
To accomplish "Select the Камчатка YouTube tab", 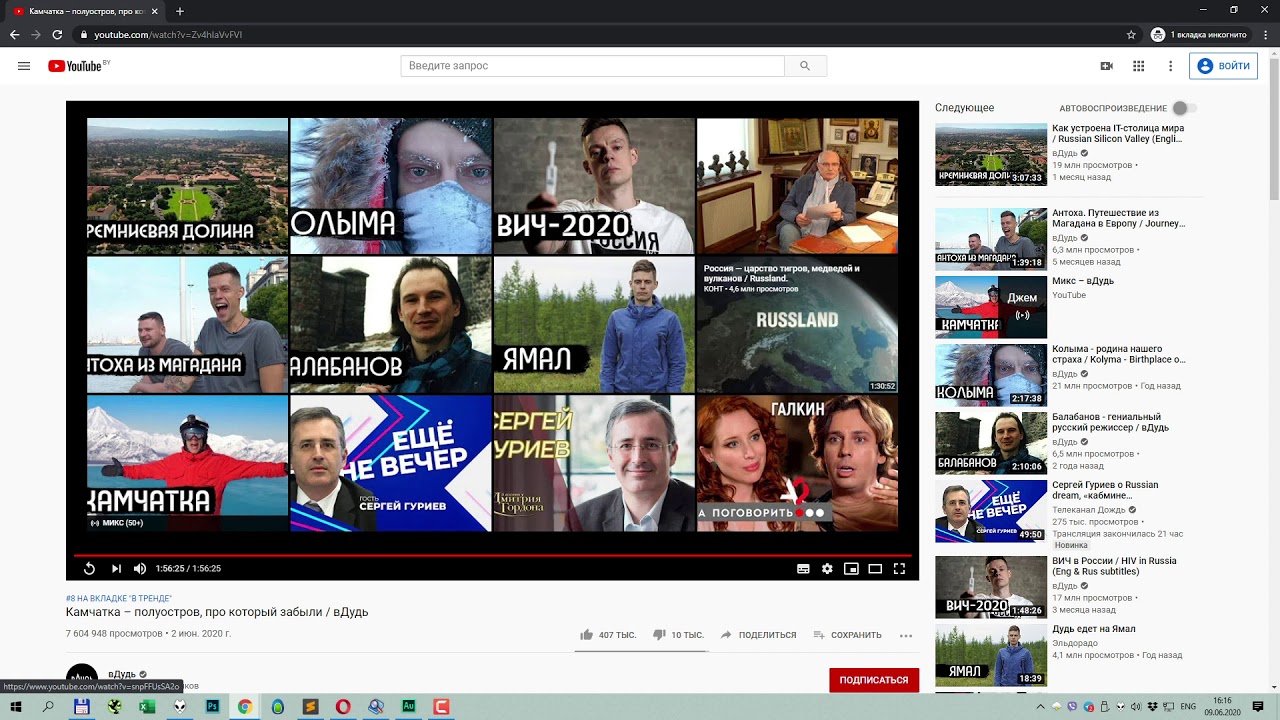I will (86, 11).
